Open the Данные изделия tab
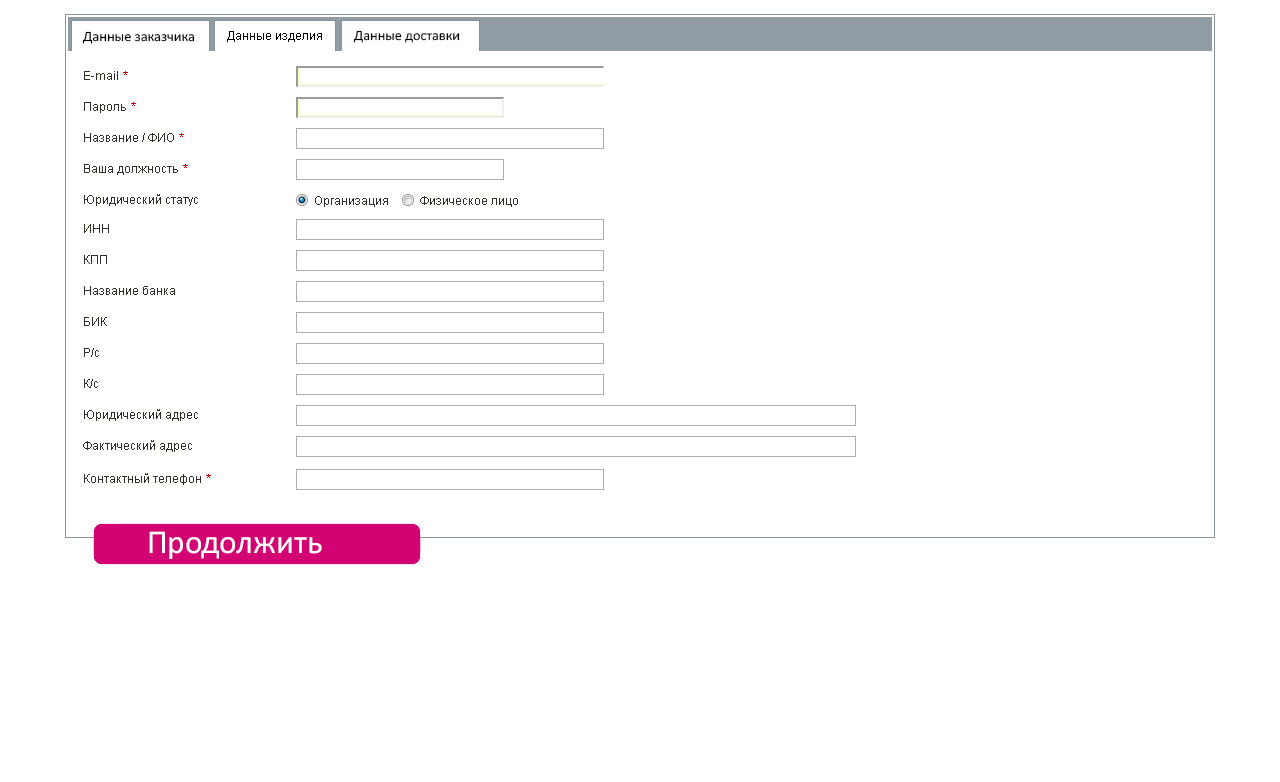The image size is (1280, 782). tap(275, 36)
